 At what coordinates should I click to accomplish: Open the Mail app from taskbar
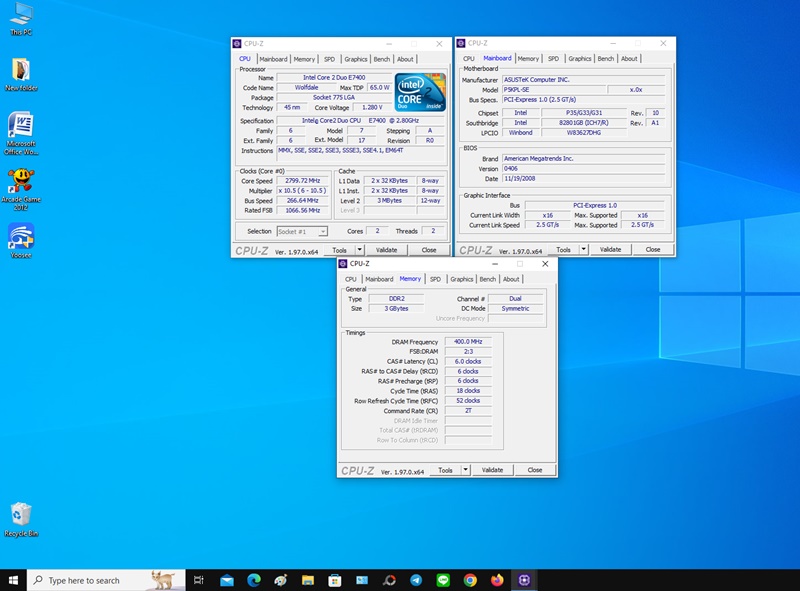(x=227, y=580)
